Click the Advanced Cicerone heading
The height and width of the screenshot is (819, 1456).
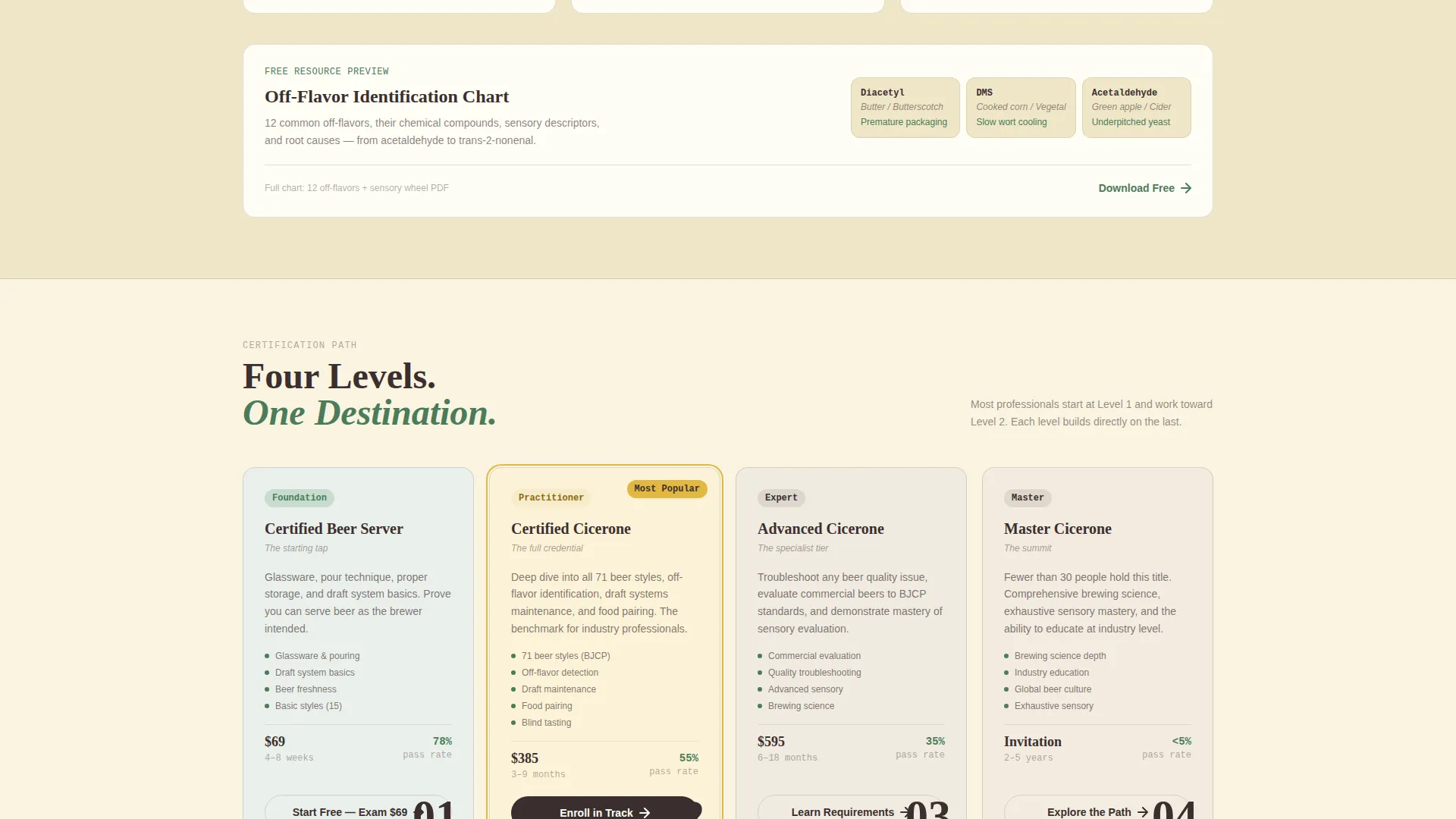pyautogui.click(x=821, y=529)
